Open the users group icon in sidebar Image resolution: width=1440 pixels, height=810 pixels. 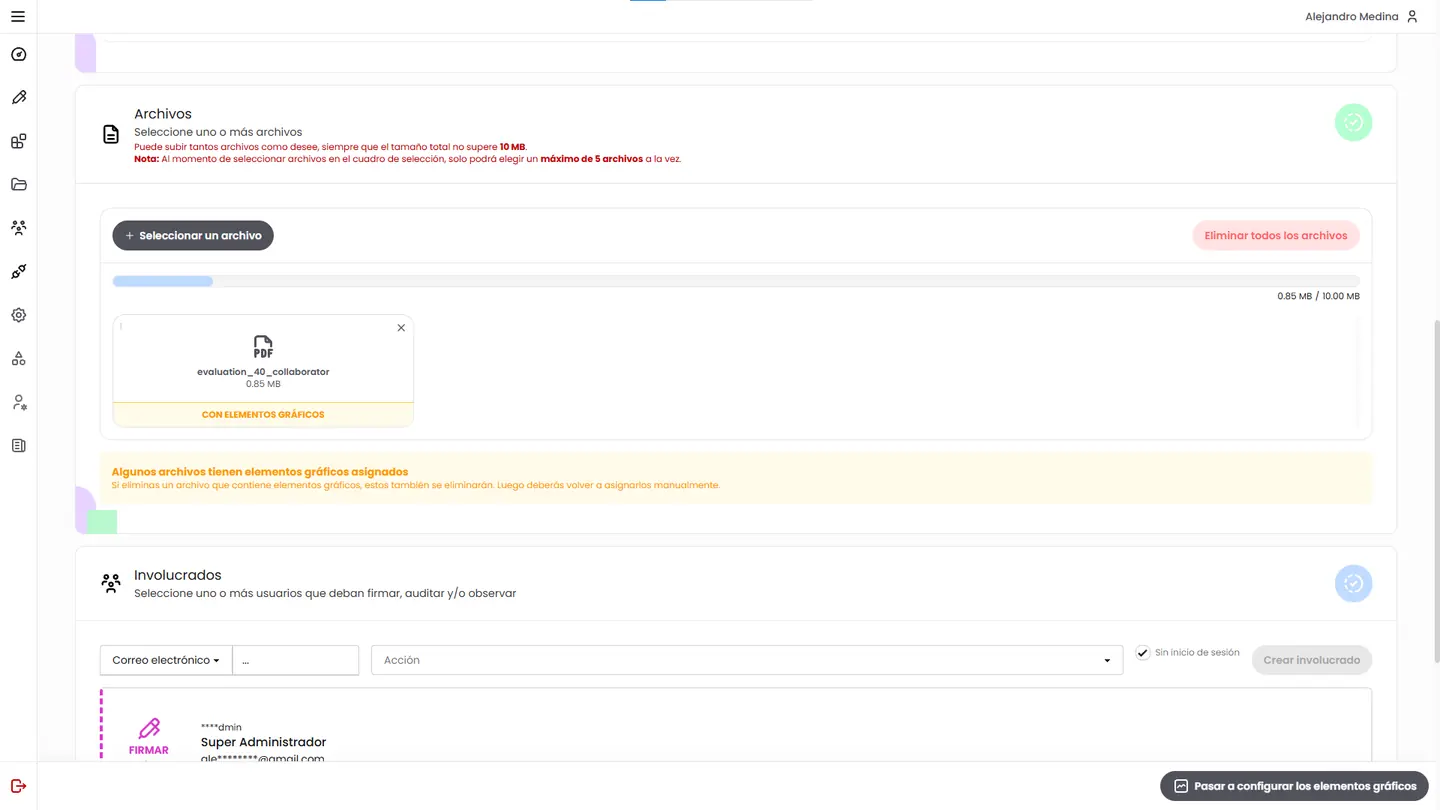[18, 228]
